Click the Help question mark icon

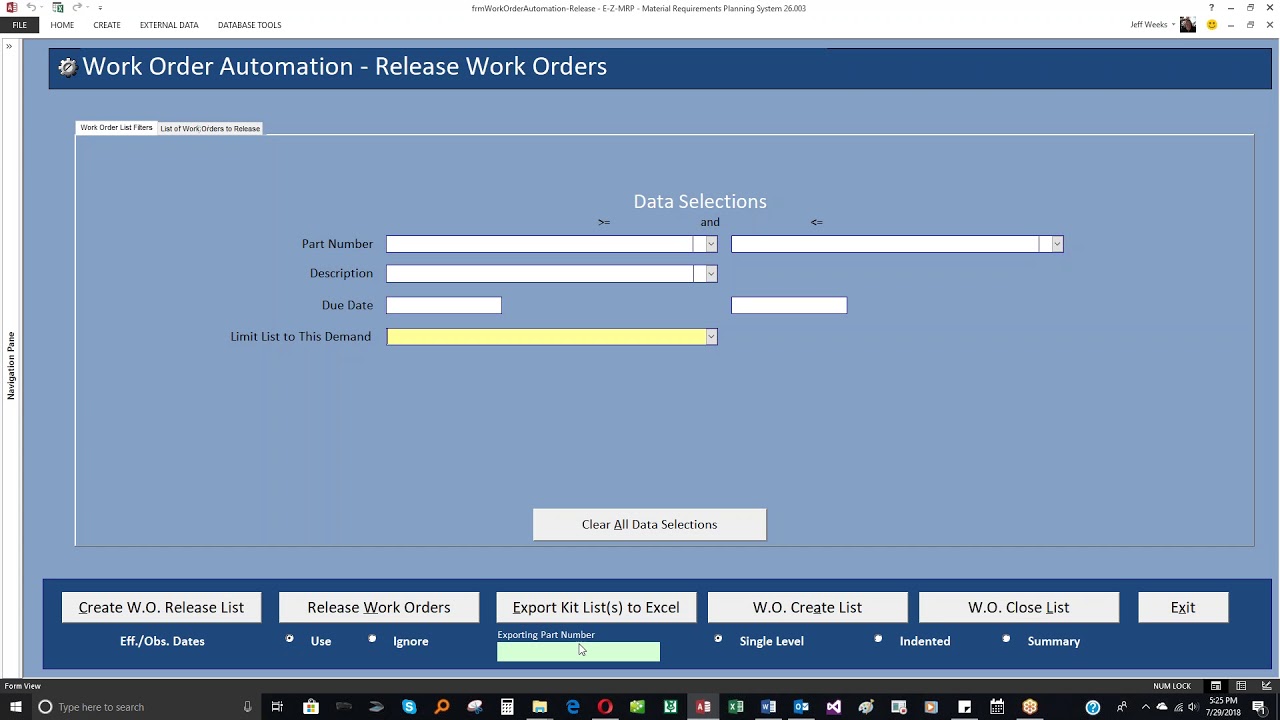tap(1211, 8)
